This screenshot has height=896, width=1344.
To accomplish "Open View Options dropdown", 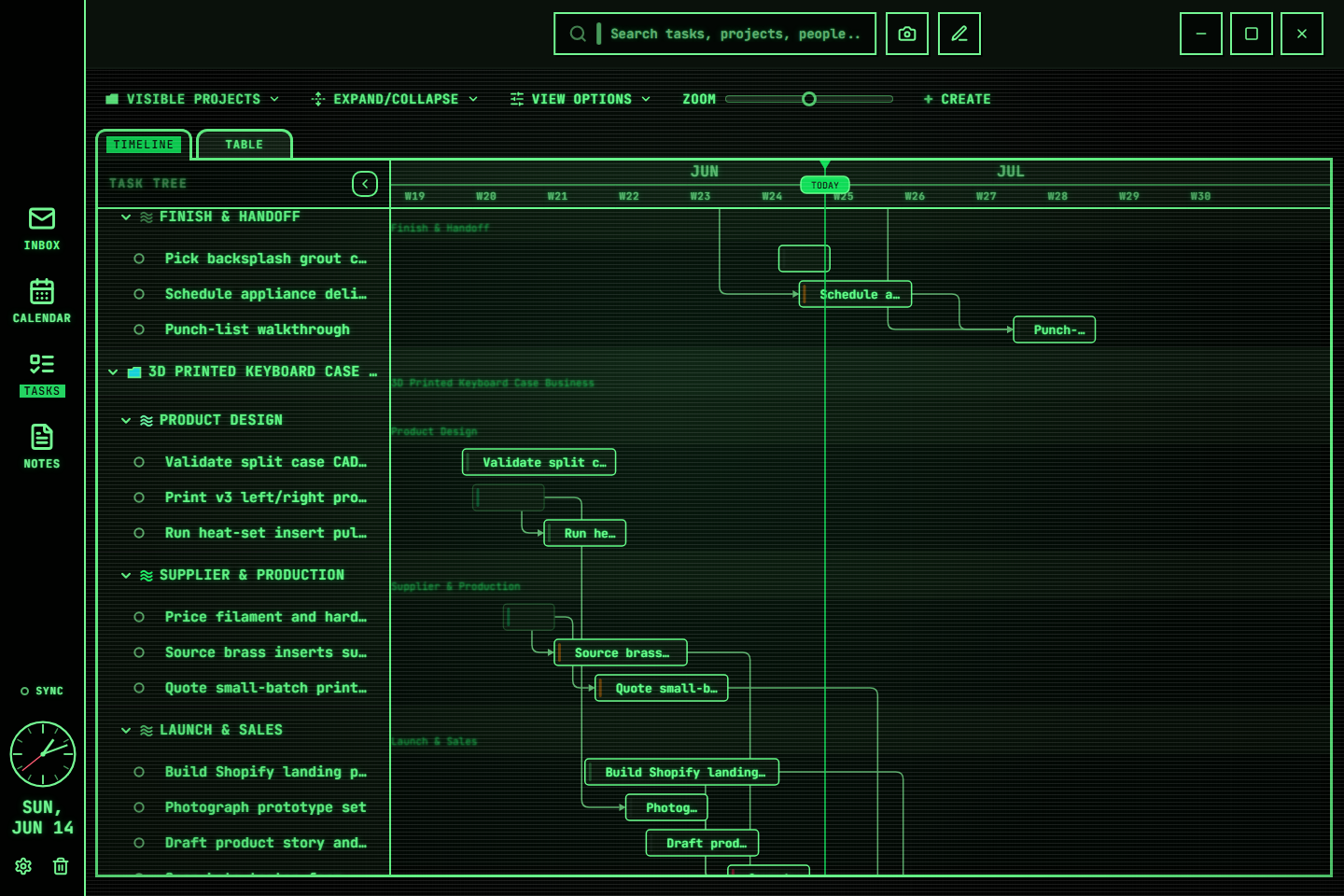I will click(581, 99).
